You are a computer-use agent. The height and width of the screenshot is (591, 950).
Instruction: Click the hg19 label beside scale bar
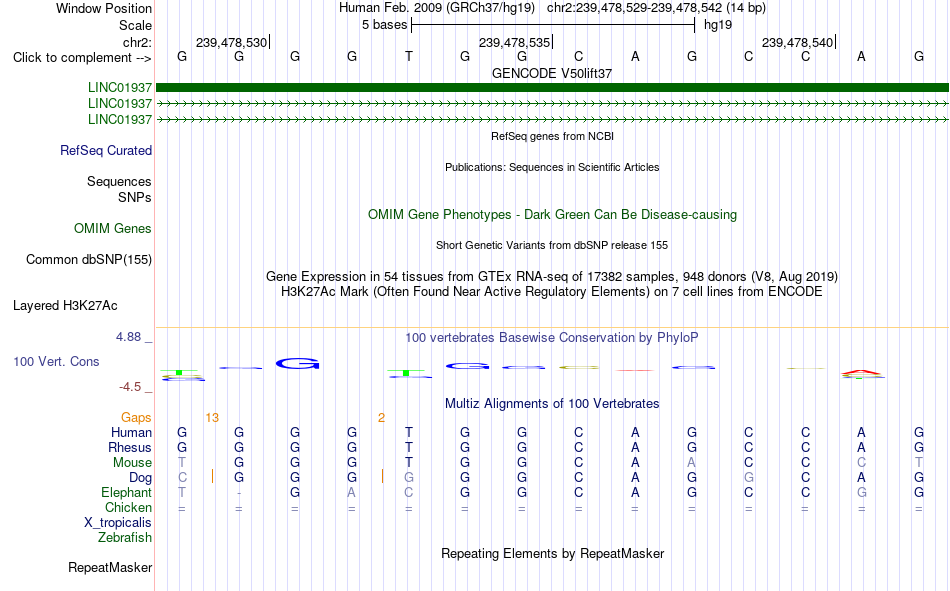[718, 25]
